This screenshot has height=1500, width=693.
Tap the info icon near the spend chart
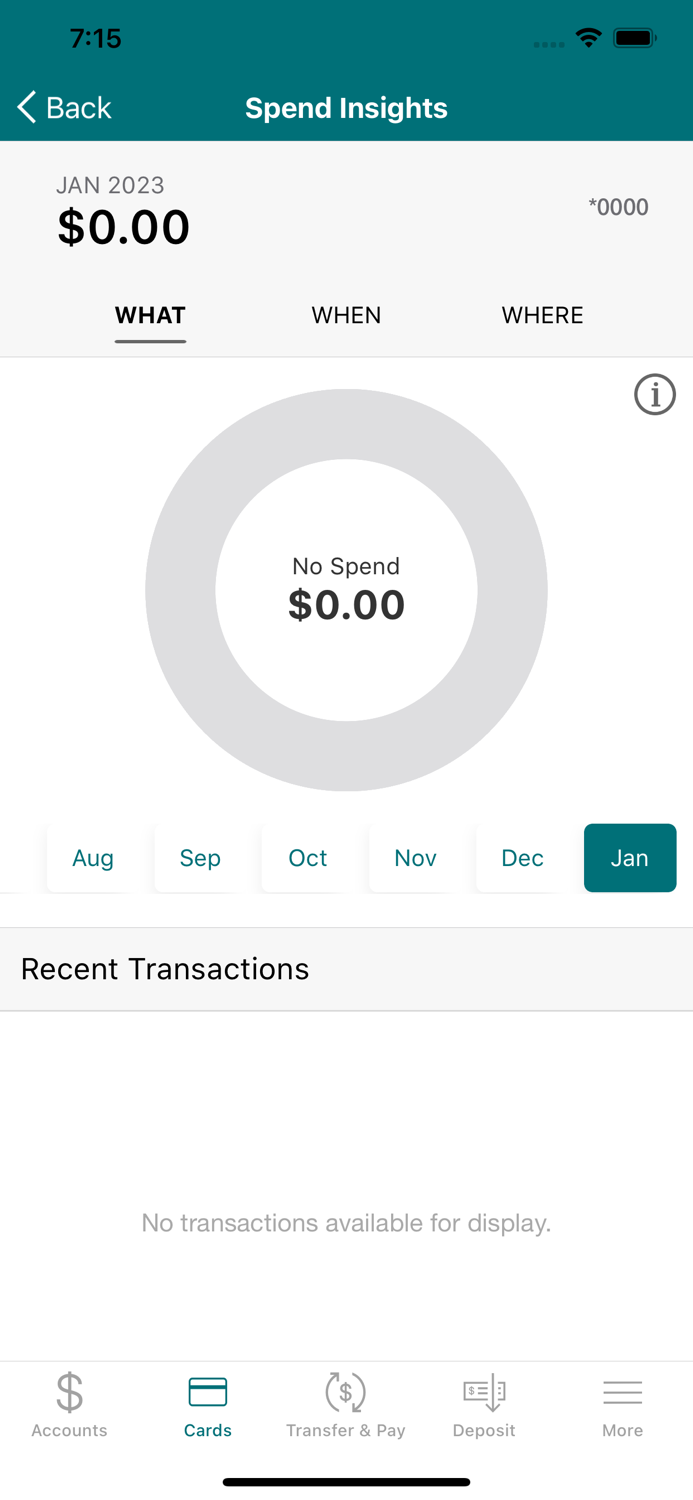pos(655,394)
